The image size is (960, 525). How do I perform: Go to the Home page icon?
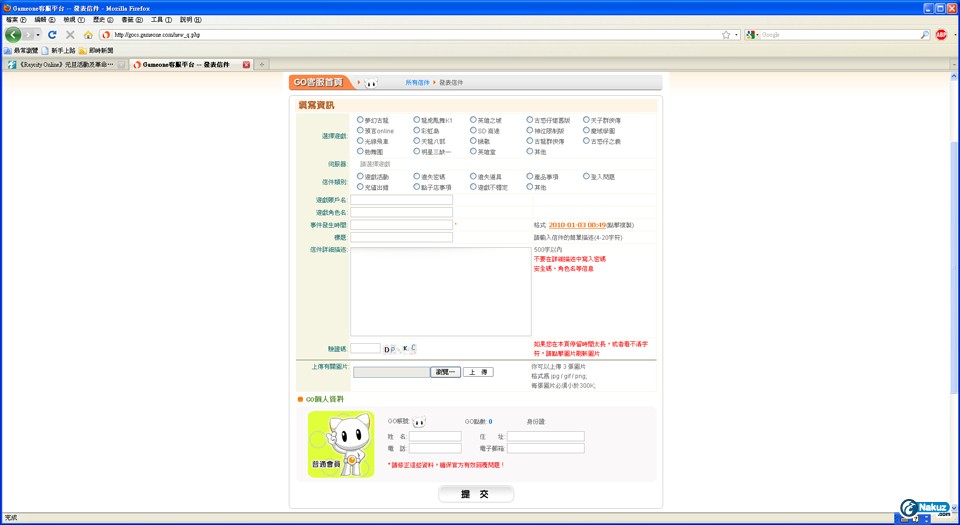(88, 35)
